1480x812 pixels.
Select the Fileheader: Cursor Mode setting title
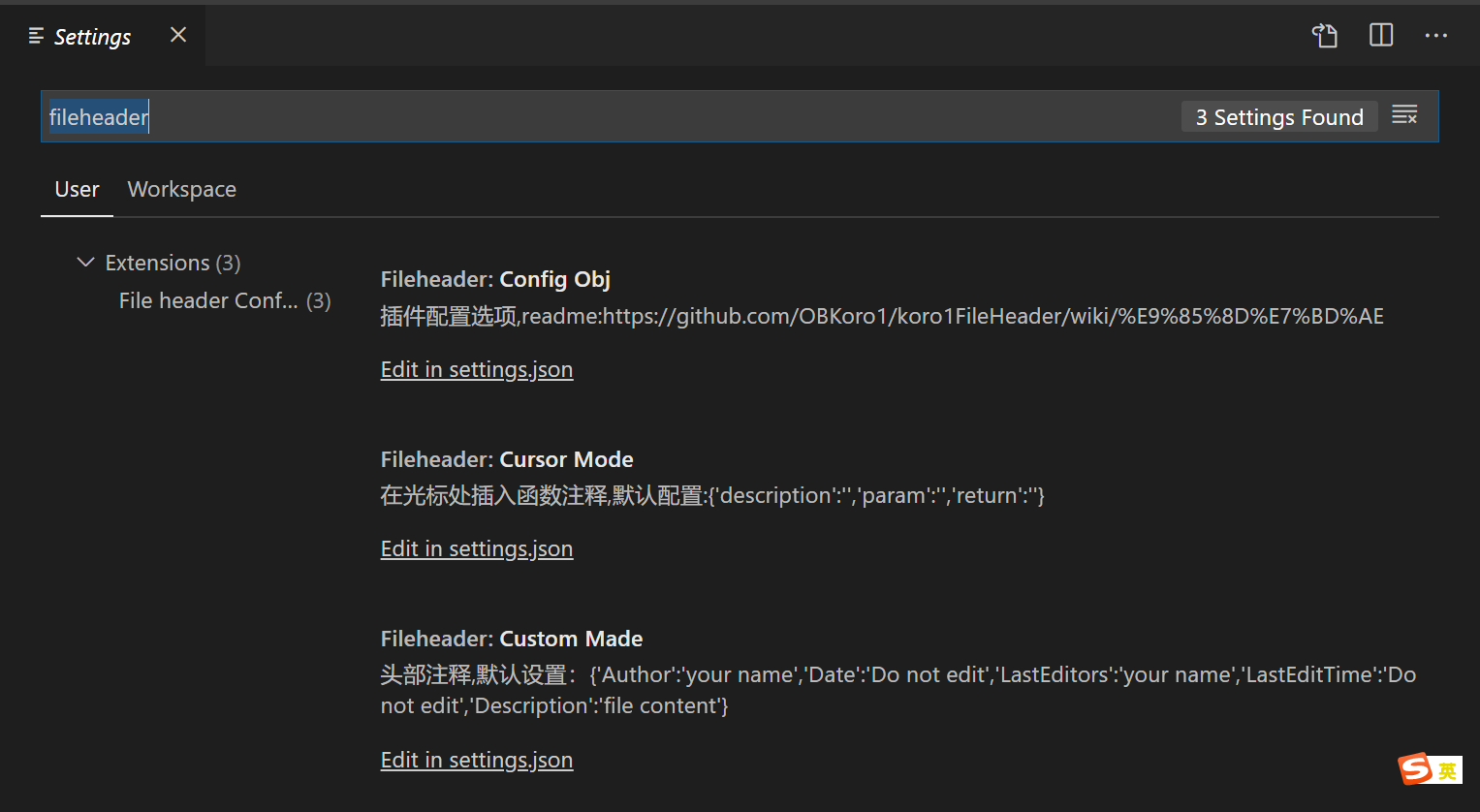507,459
